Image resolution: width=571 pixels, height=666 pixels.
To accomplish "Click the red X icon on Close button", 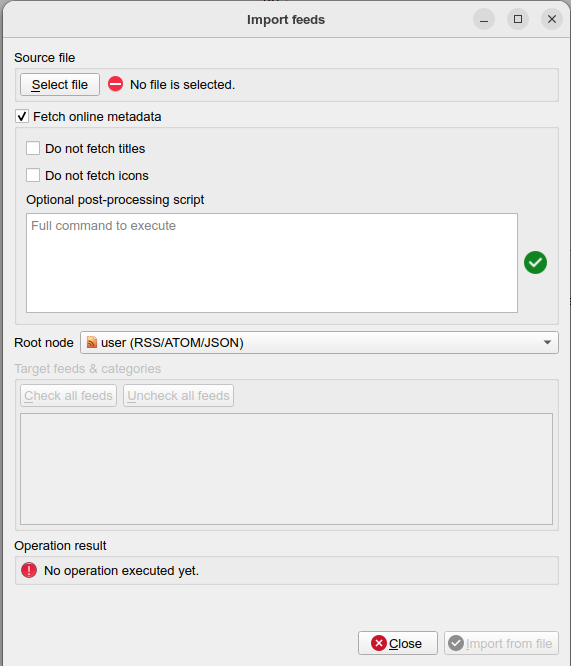I will (379, 643).
